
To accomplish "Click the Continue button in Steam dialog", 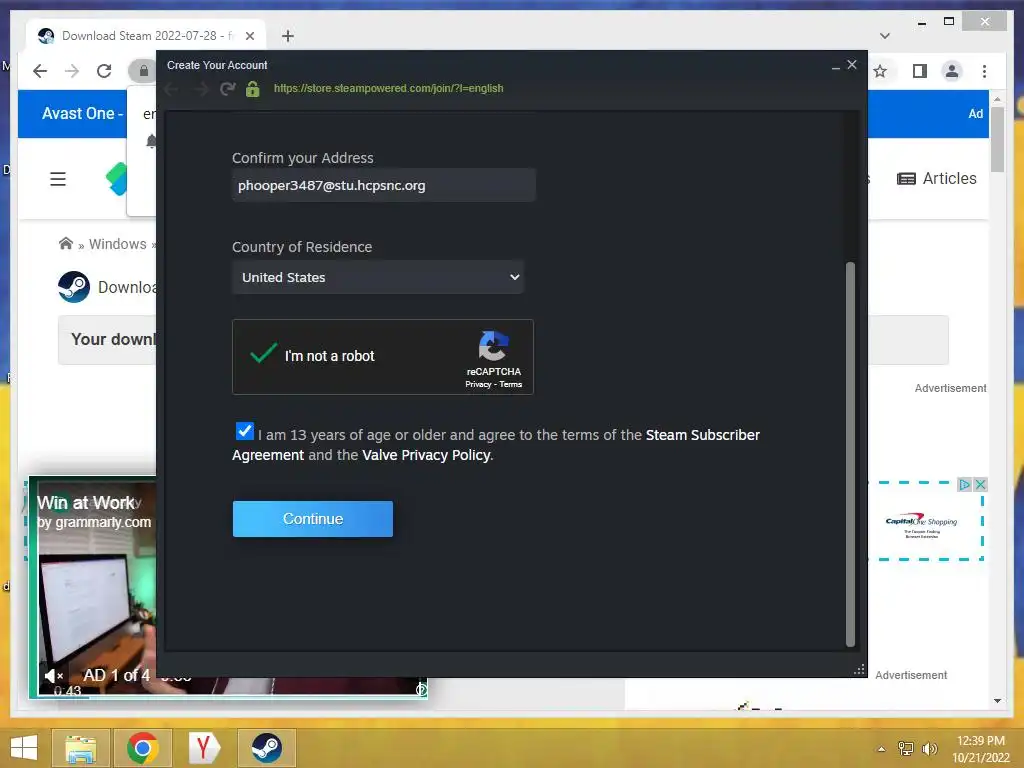I will (312, 519).
